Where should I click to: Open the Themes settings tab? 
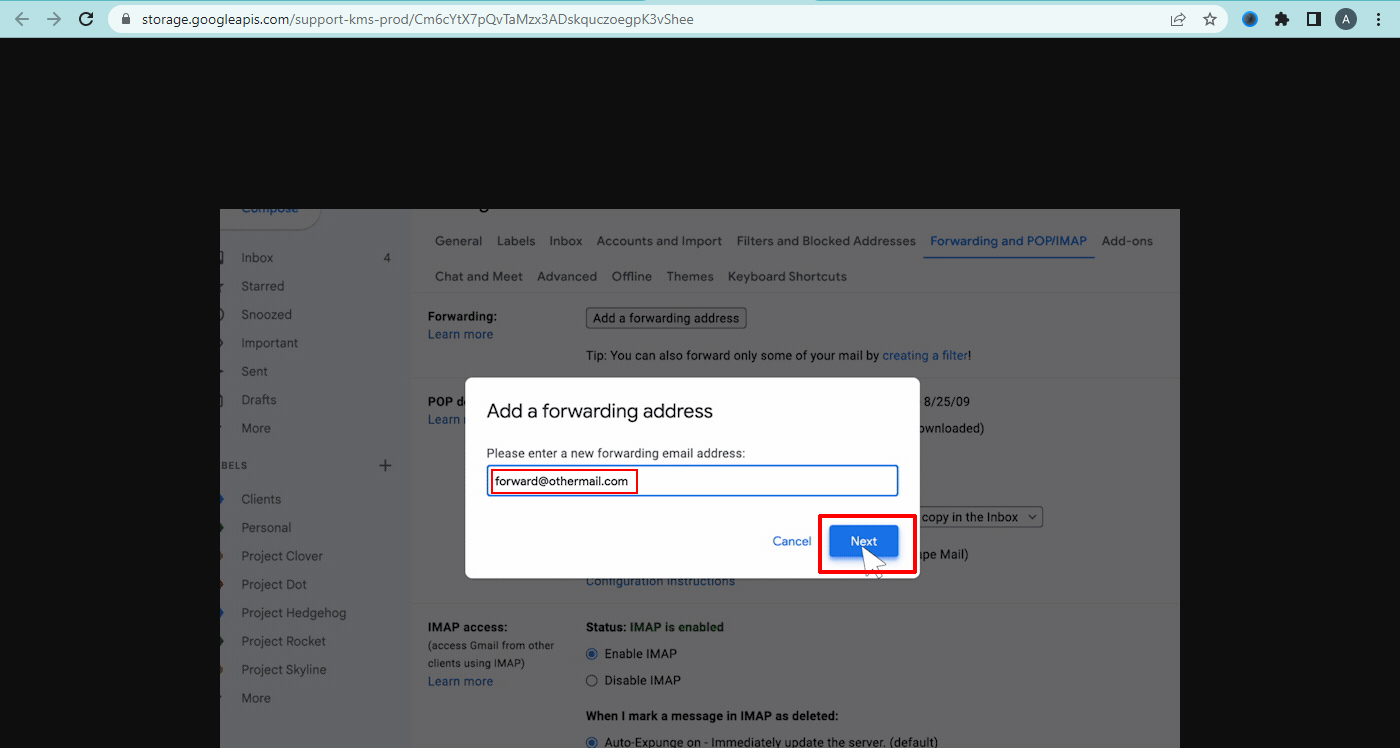pos(690,276)
